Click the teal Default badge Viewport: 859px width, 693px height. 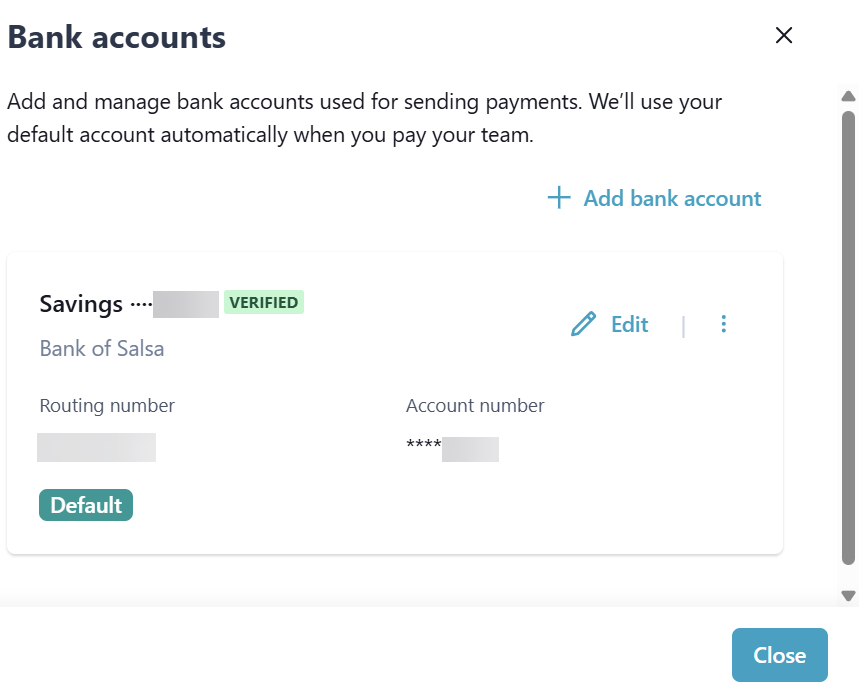click(86, 505)
